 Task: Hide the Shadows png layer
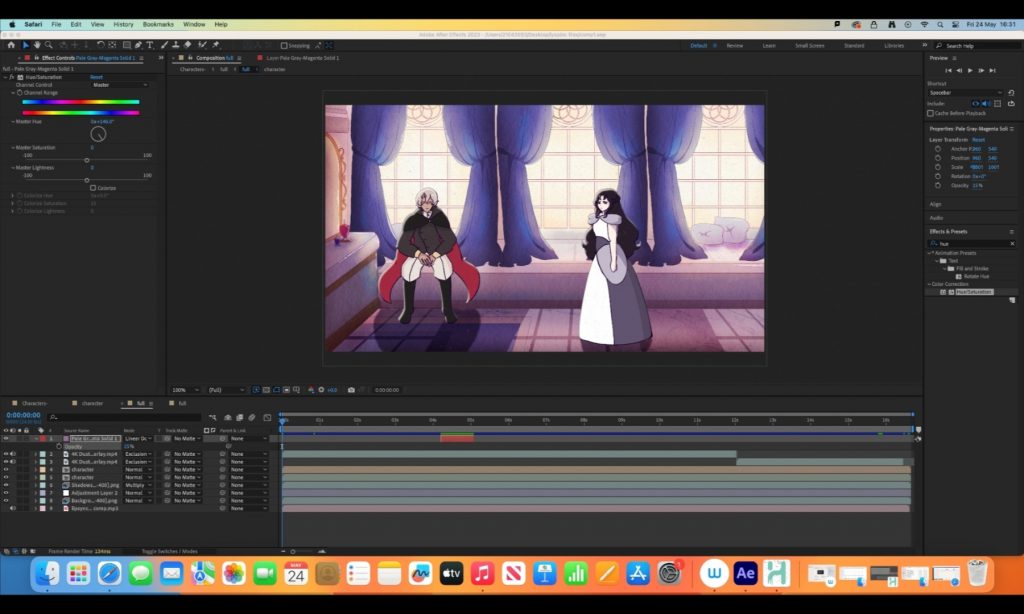(6, 485)
